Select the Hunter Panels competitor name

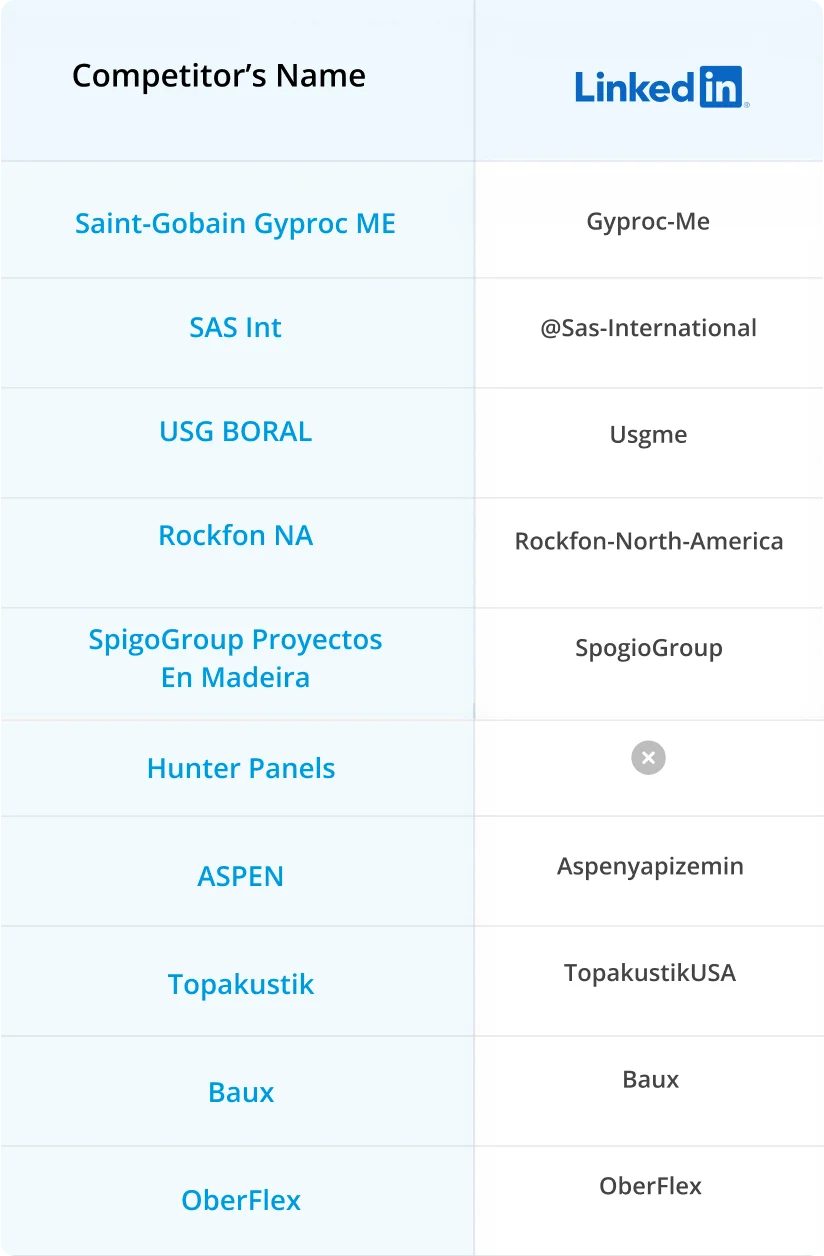[x=240, y=768]
